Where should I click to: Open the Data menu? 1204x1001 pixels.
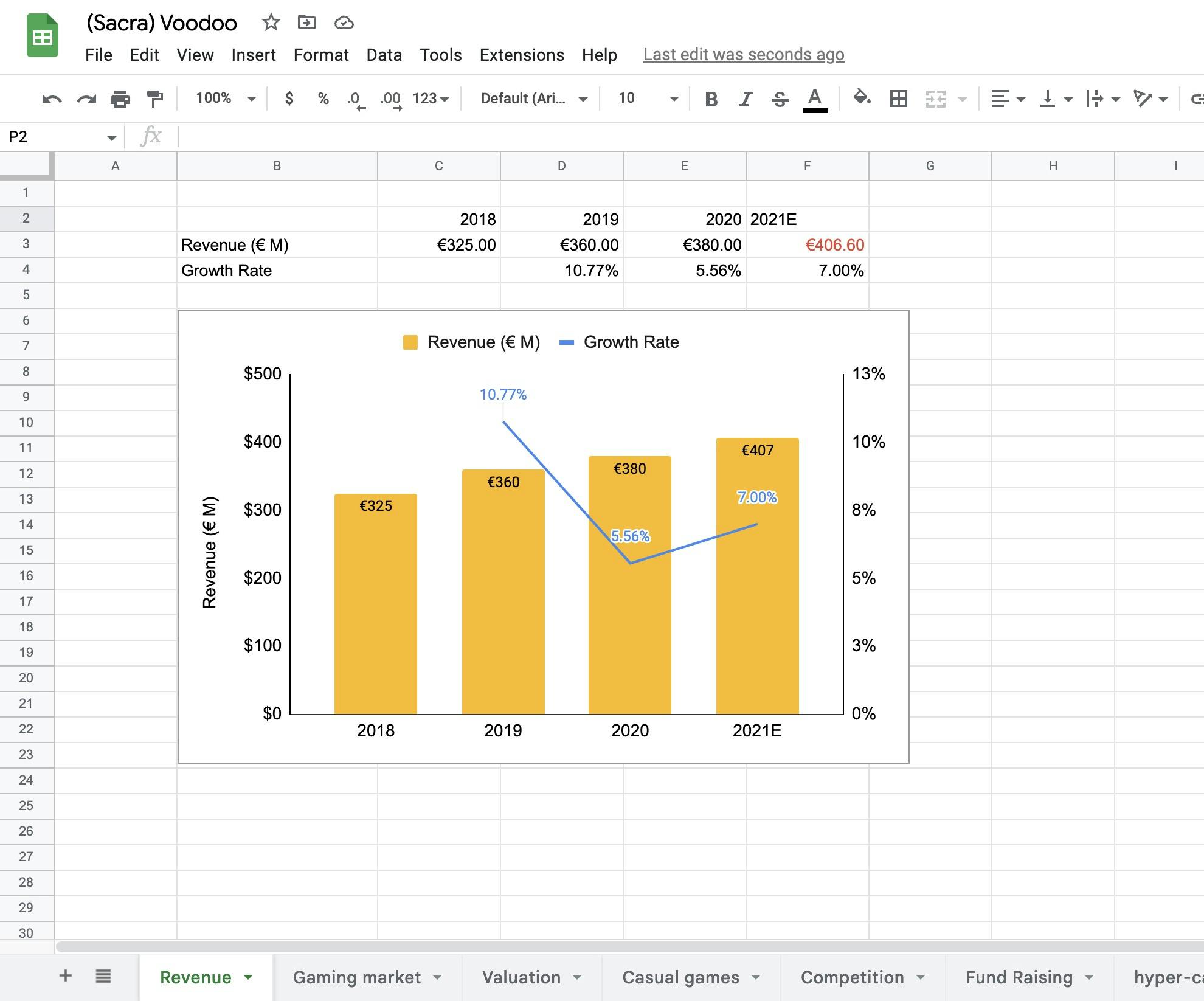click(384, 55)
